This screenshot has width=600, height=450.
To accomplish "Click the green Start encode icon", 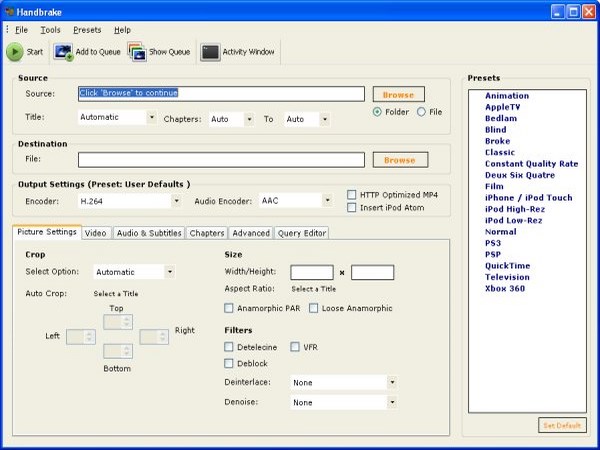I will 15,52.
